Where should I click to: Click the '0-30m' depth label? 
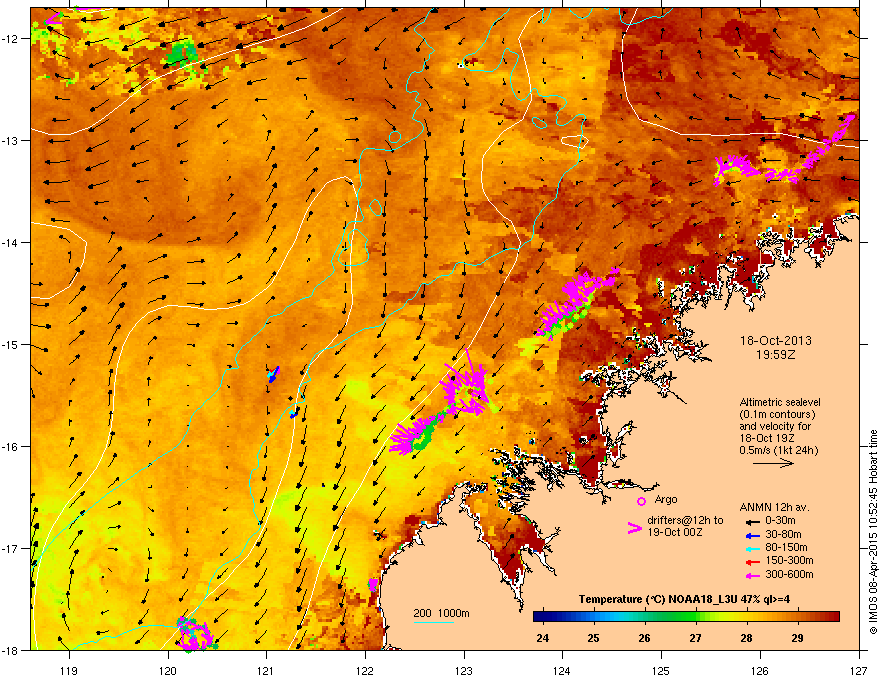781,521
